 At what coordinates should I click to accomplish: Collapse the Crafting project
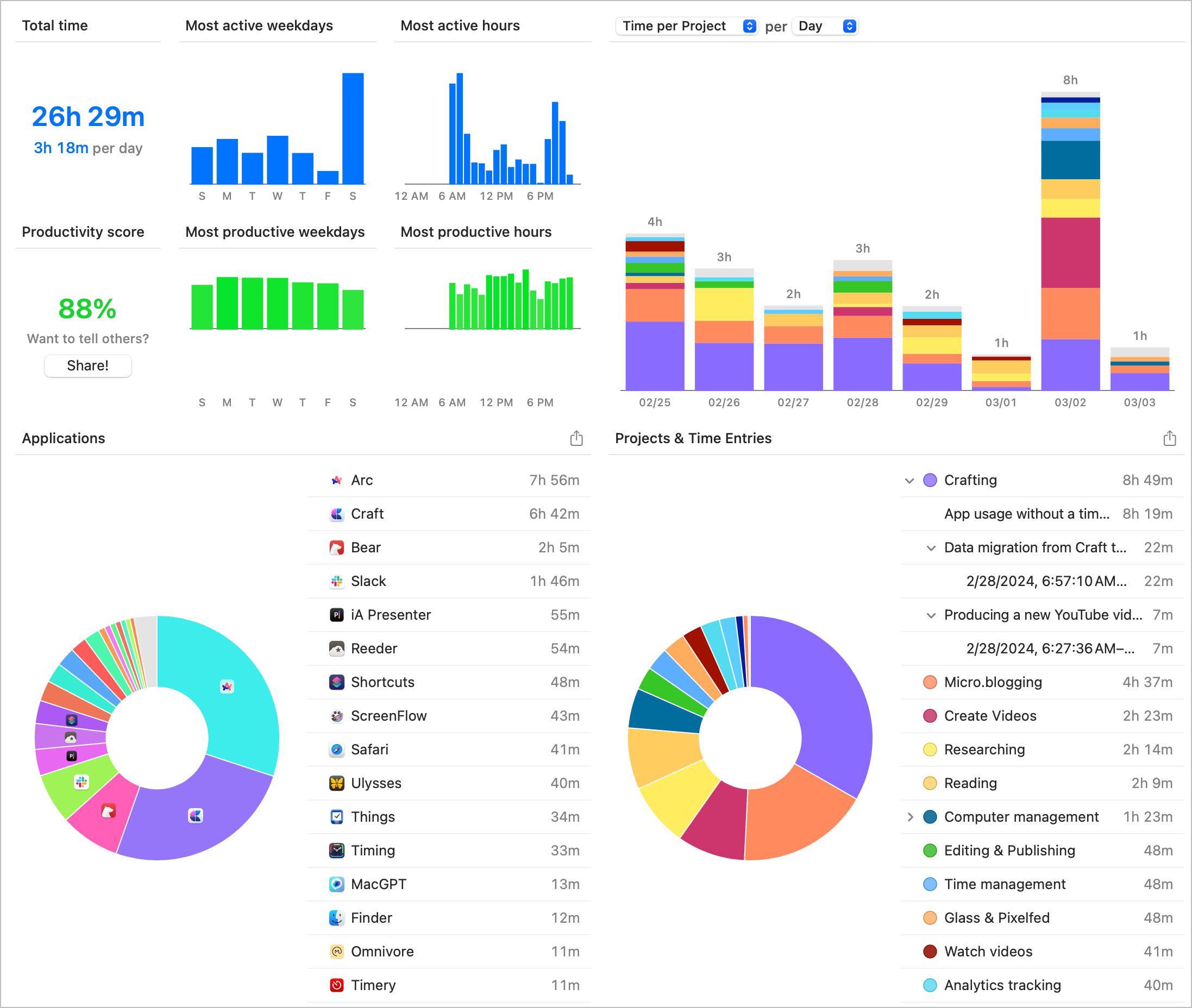coord(909,481)
